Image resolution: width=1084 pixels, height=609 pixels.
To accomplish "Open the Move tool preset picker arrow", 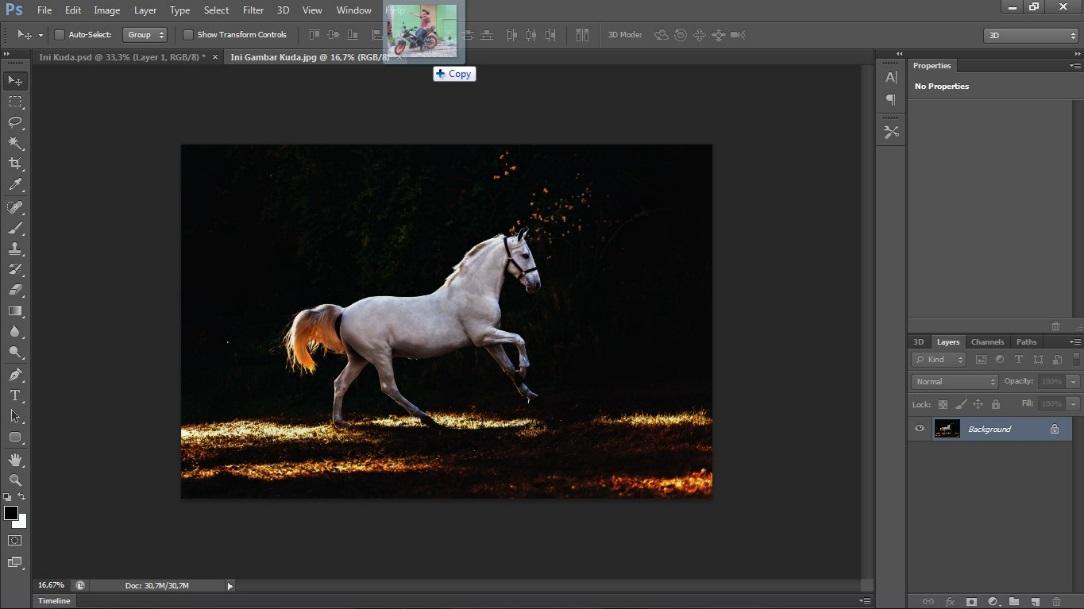I will [x=41, y=35].
